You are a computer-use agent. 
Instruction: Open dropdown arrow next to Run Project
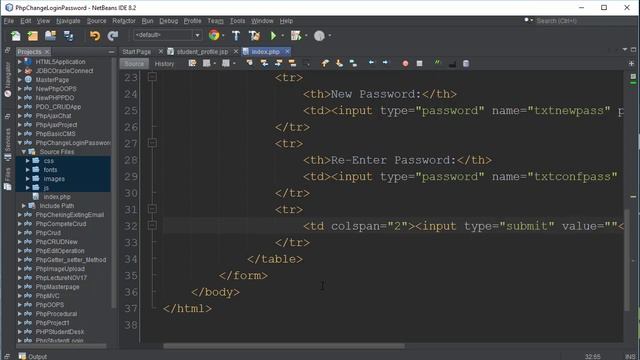click(x=282, y=36)
